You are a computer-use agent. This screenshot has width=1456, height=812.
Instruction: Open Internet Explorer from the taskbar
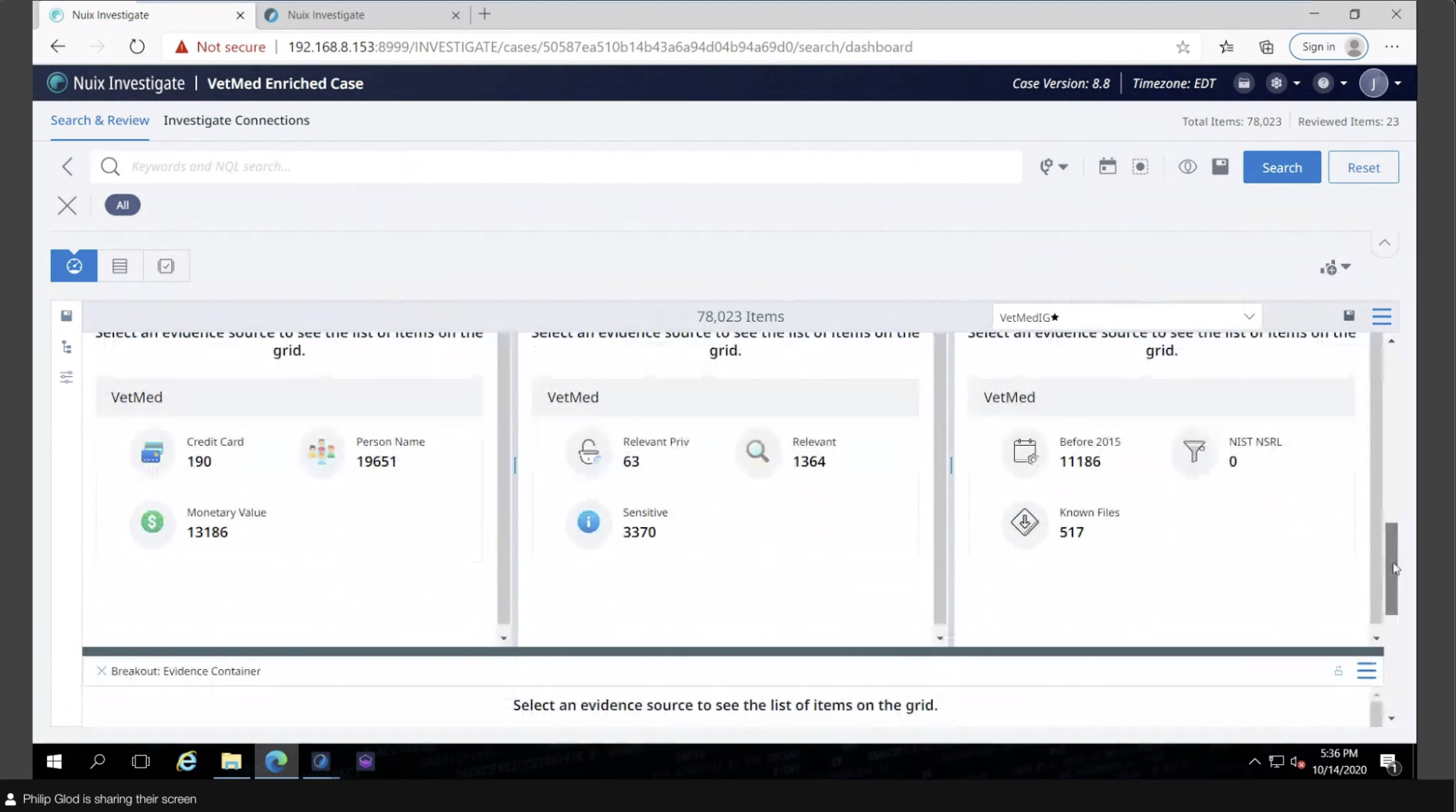pyautogui.click(x=186, y=761)
